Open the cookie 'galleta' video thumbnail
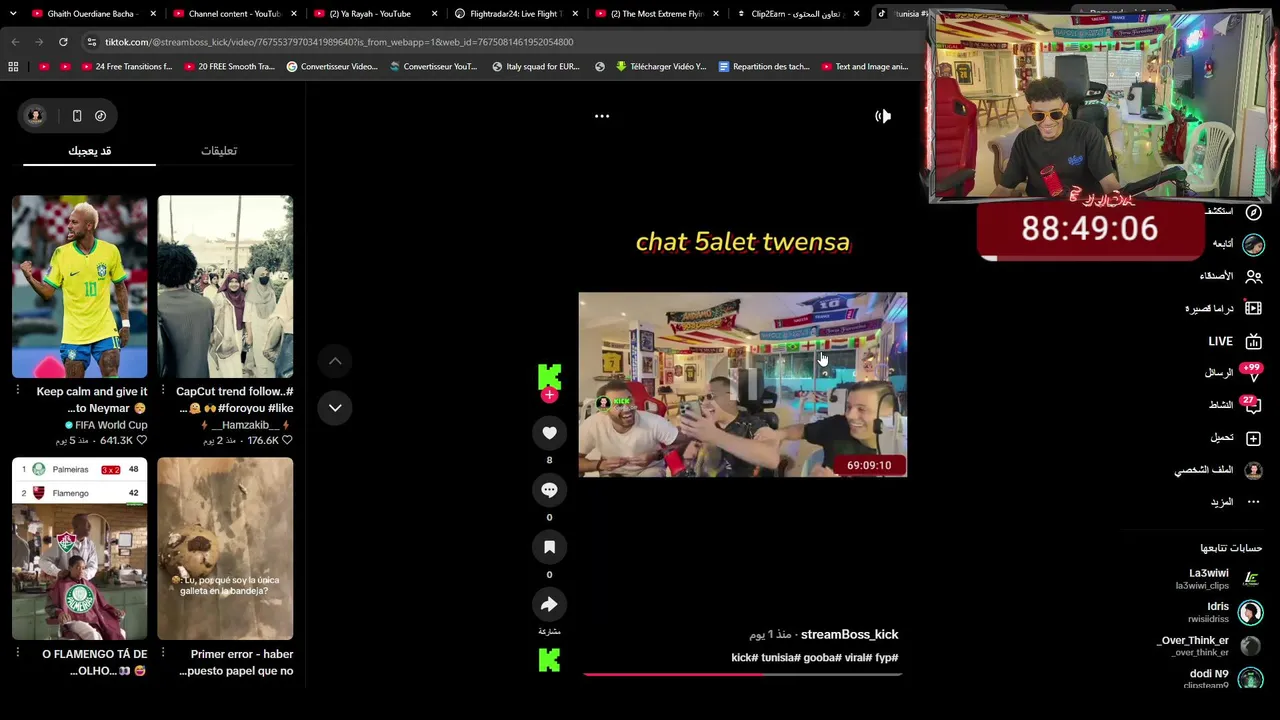 [225, 549]
